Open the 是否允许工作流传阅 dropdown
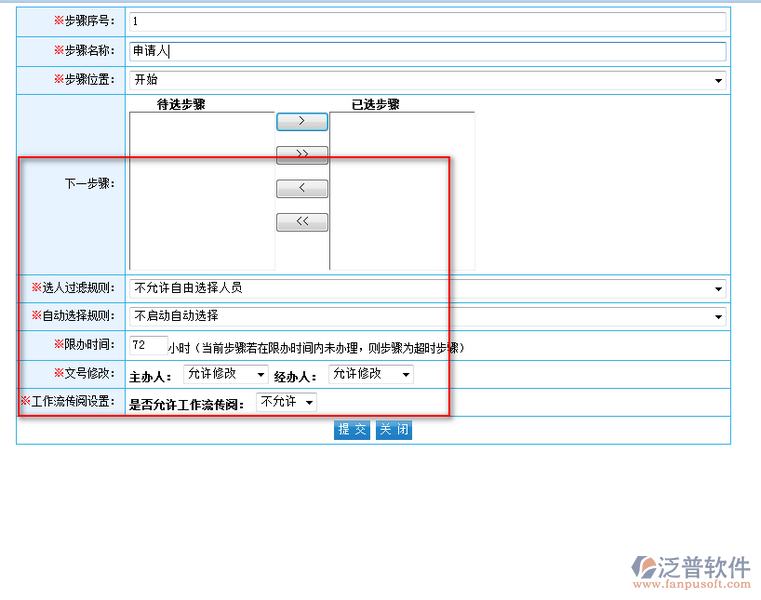This screenshot has height=600, width=761. [286, 402]
